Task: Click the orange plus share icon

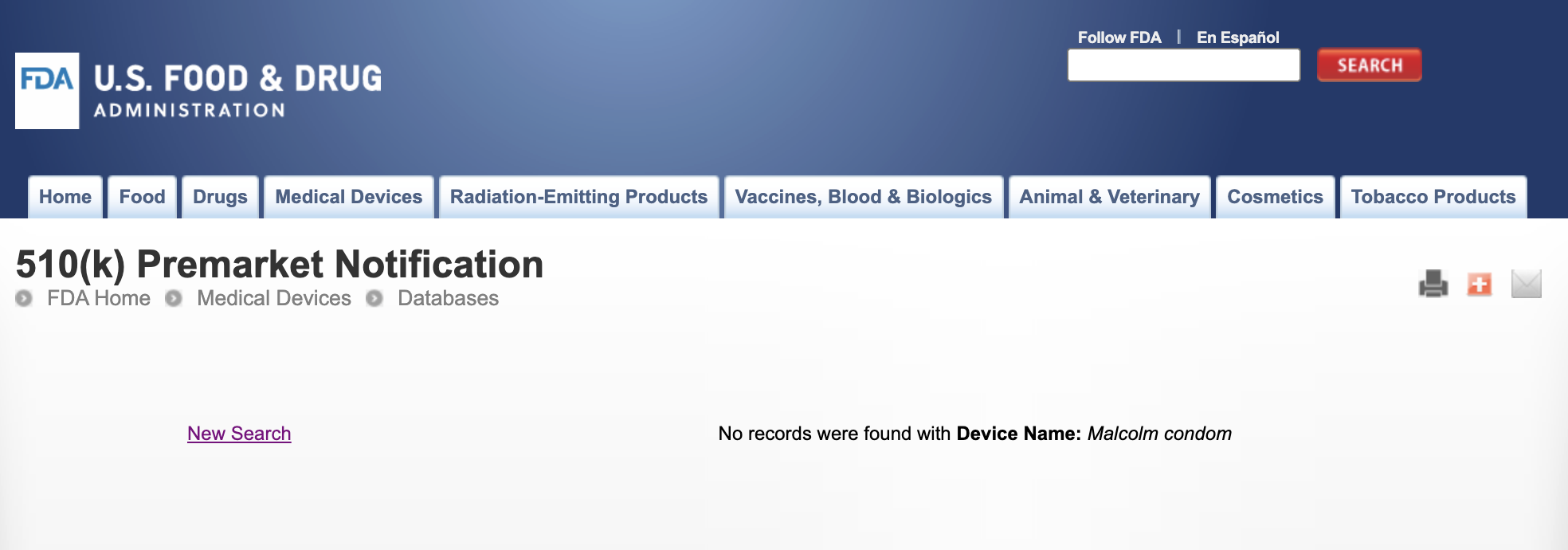Action: (x=1480, y=284)
